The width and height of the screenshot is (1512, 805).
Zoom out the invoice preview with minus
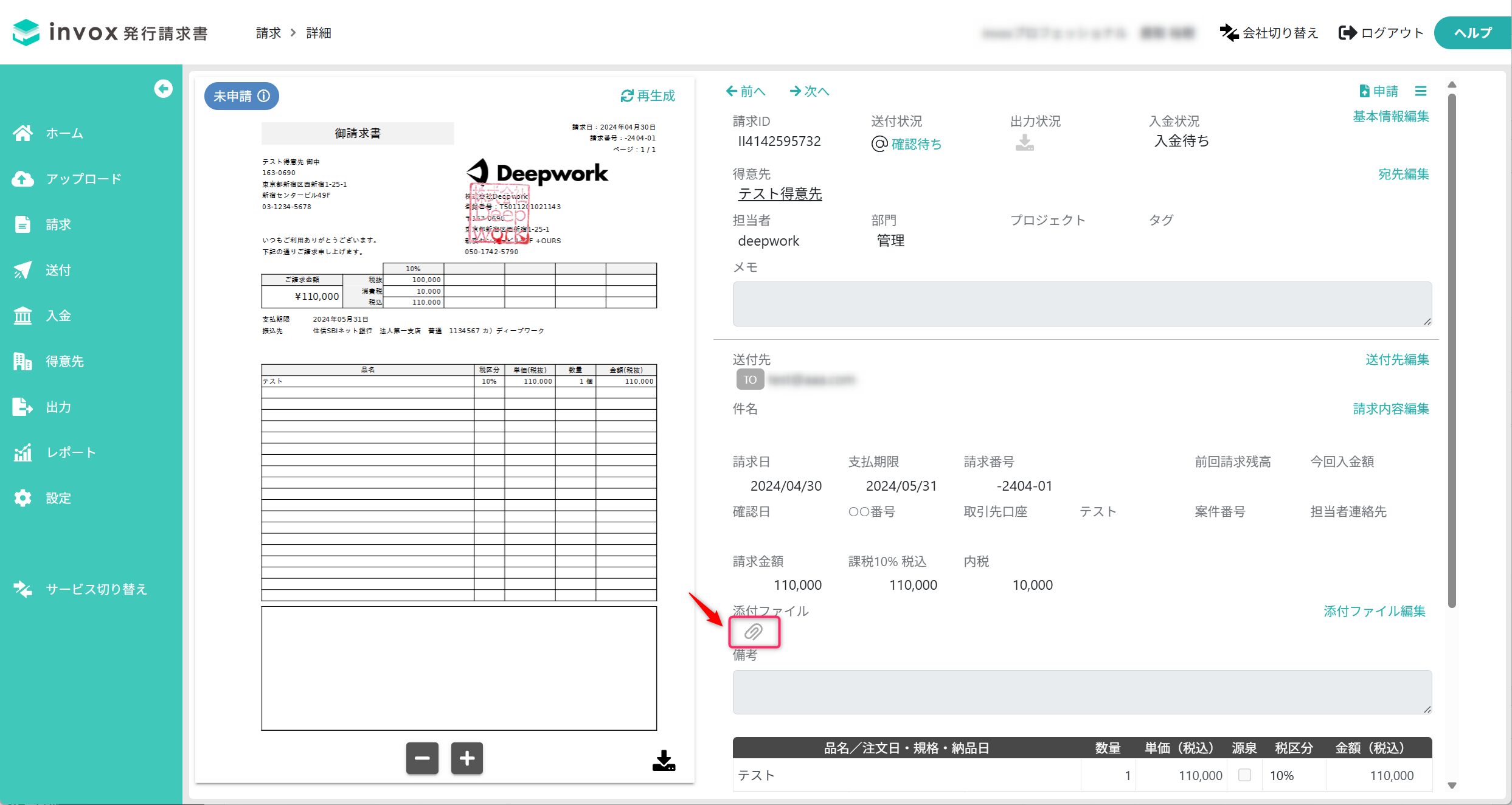click(x=422, y=758)
